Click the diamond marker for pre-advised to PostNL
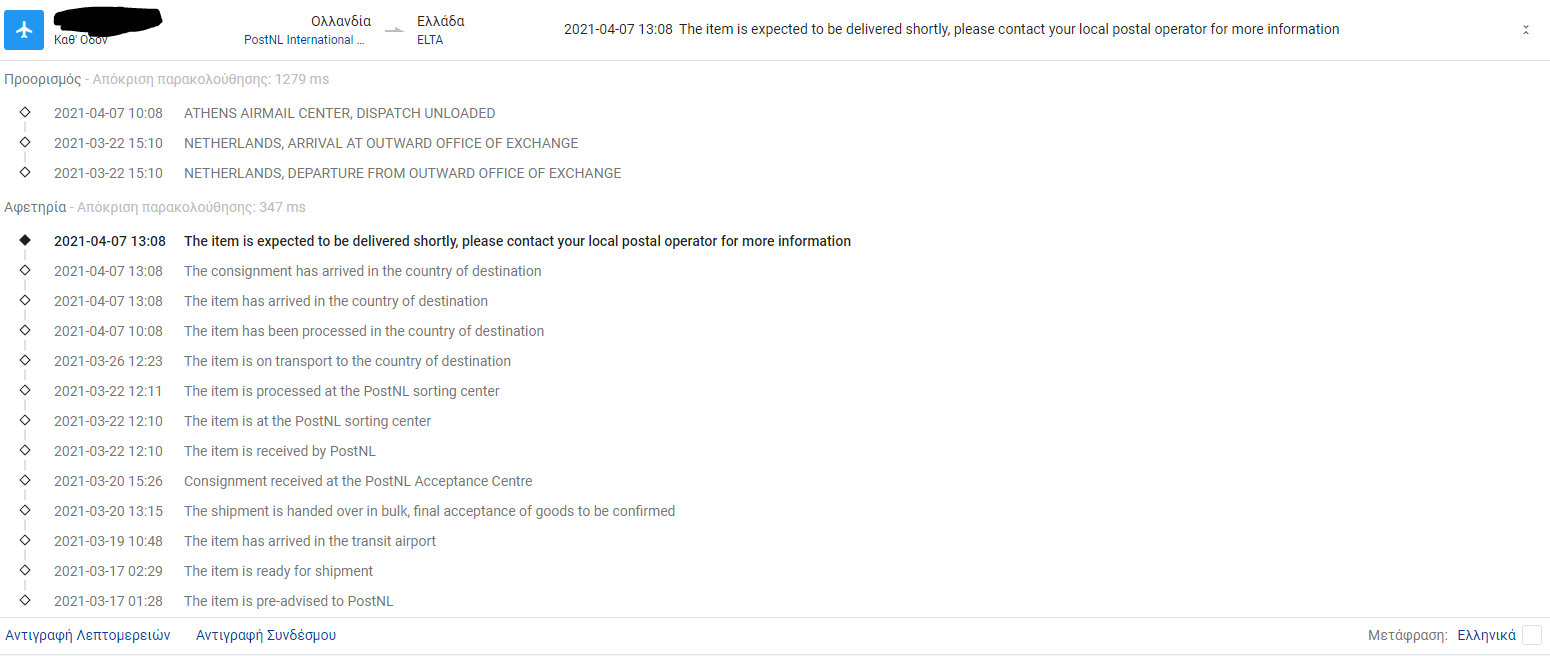Viewport: 1550px width, 656px height. [x=25, y=601]
